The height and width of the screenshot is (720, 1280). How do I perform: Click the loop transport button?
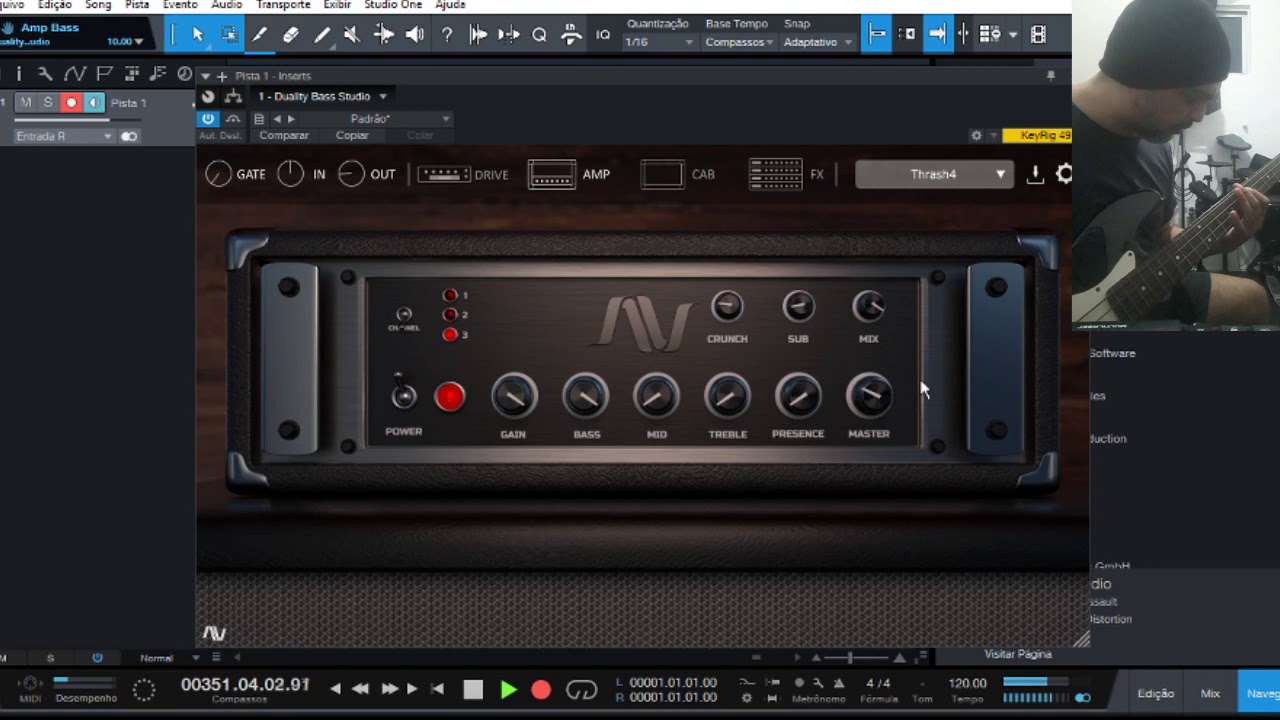point(581,690)
